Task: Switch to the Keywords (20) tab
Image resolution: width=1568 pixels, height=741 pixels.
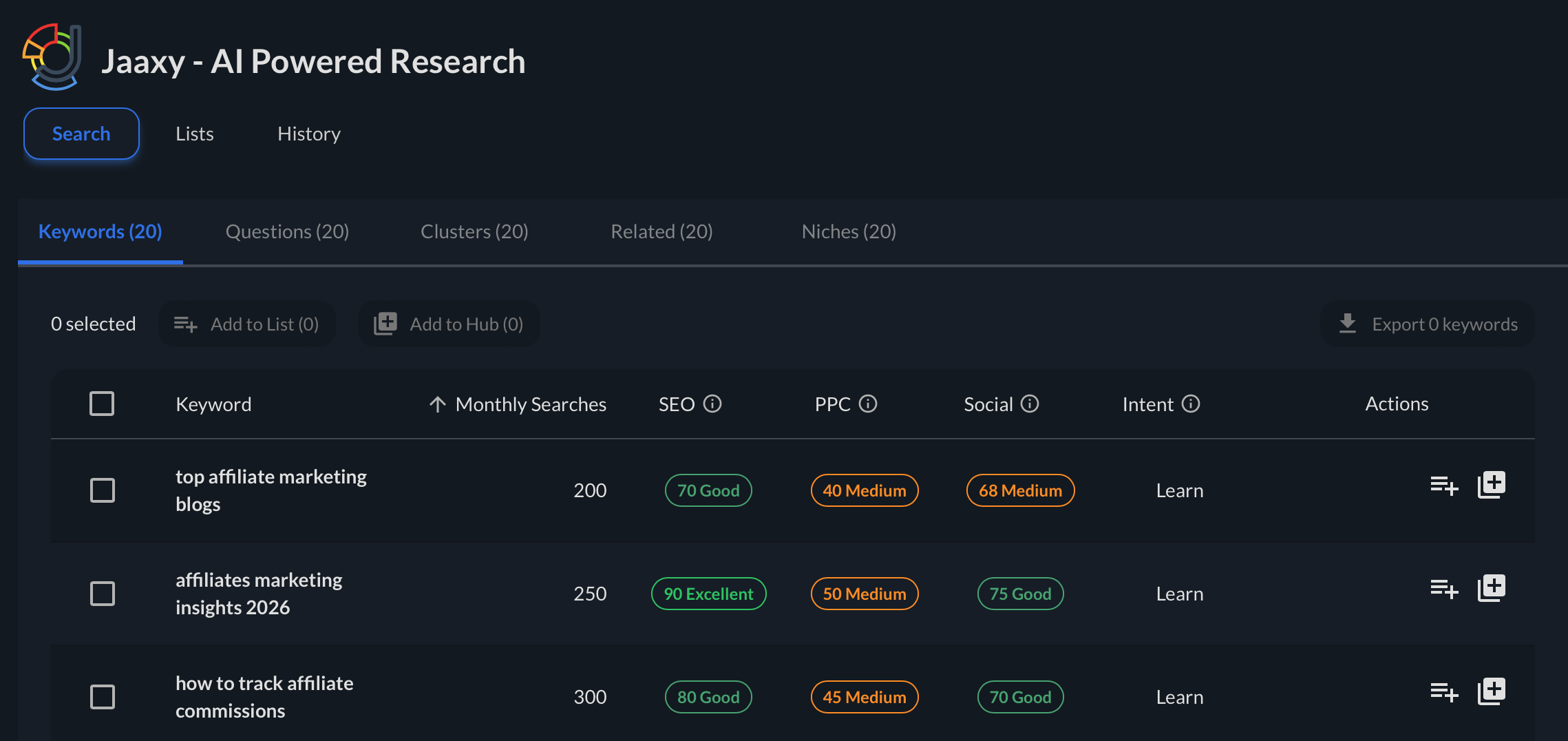Action: point(100,231)
